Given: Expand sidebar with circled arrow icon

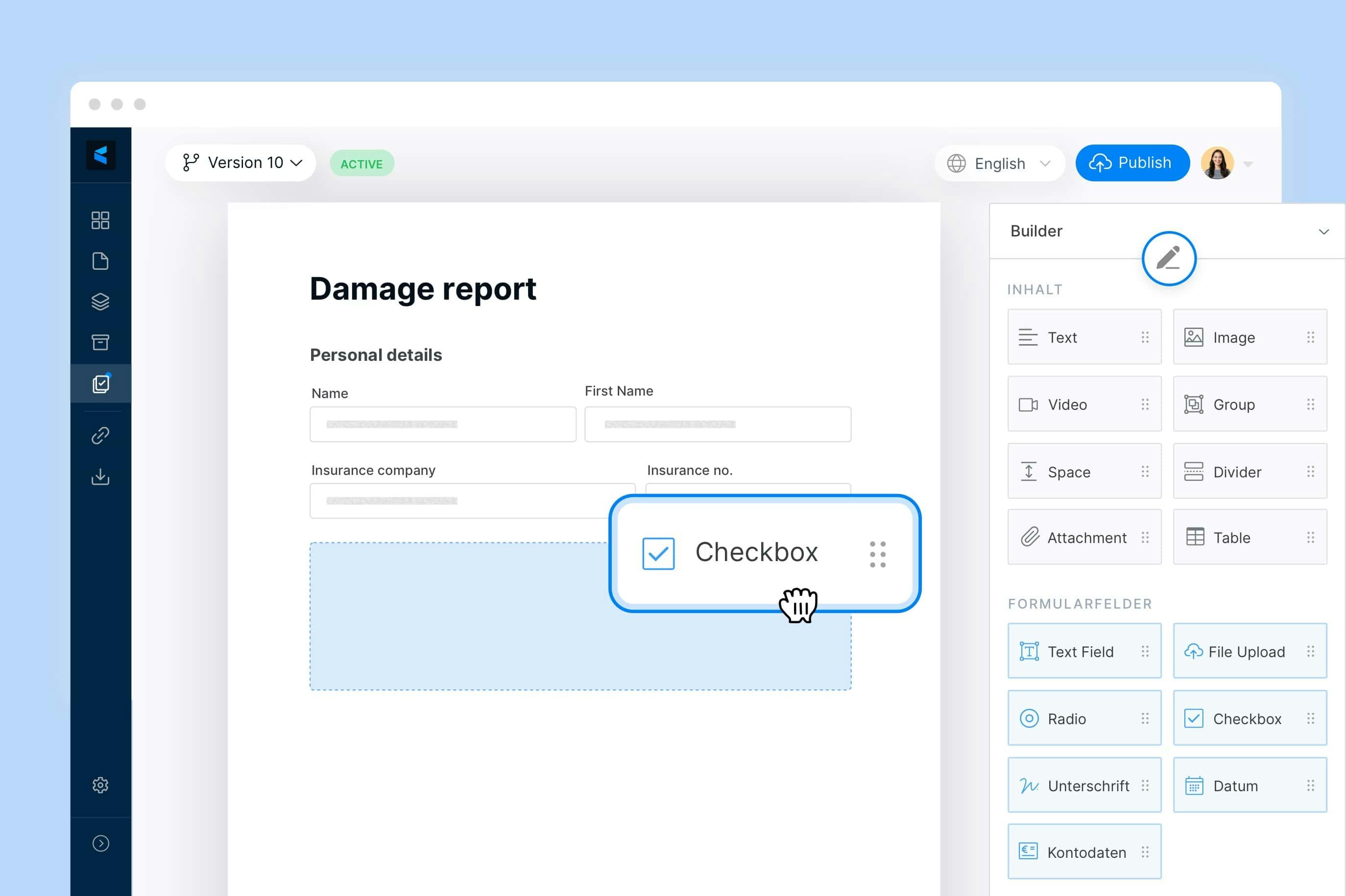Looking at the screenshot, I should (x=100, y=844).
